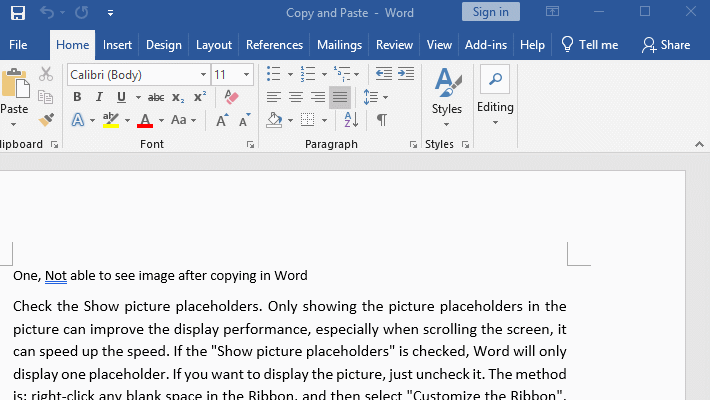Open the underline style dropdown arrow
The image size is (710, 400).
coord(138,97)
